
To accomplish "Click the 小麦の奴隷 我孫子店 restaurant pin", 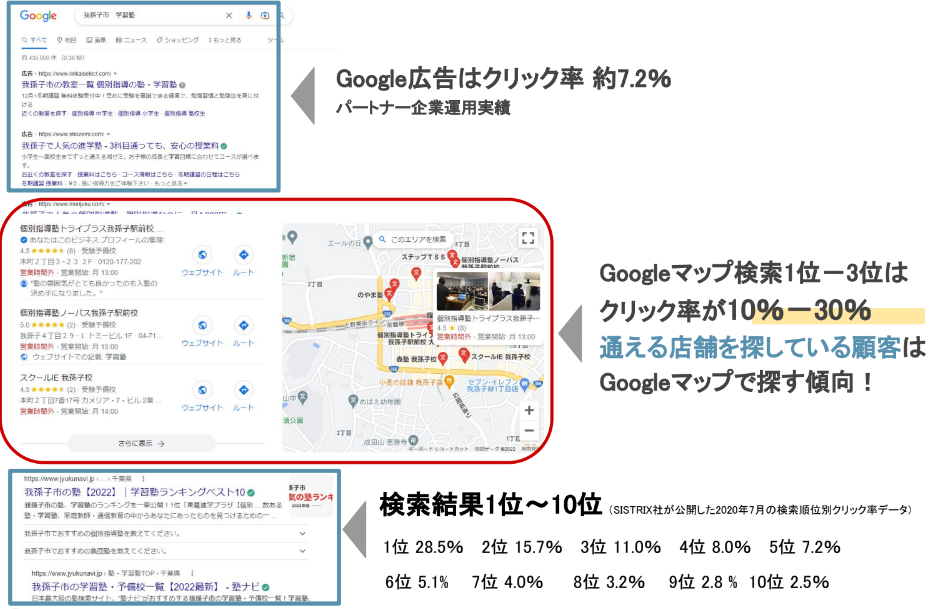I will pyautogui.click(x=450, y=381).
